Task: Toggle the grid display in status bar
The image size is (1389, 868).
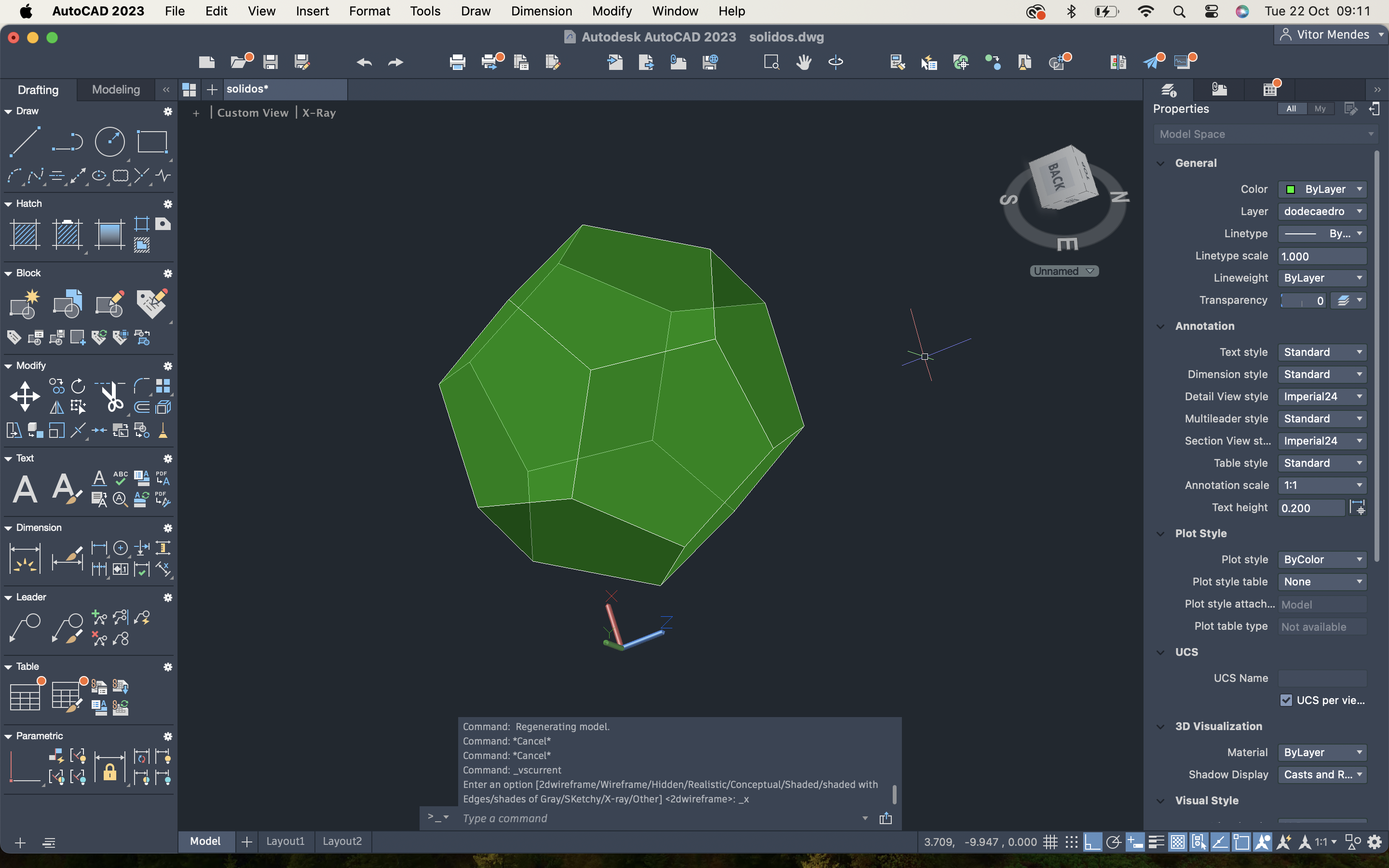Action: [1050, 842]
